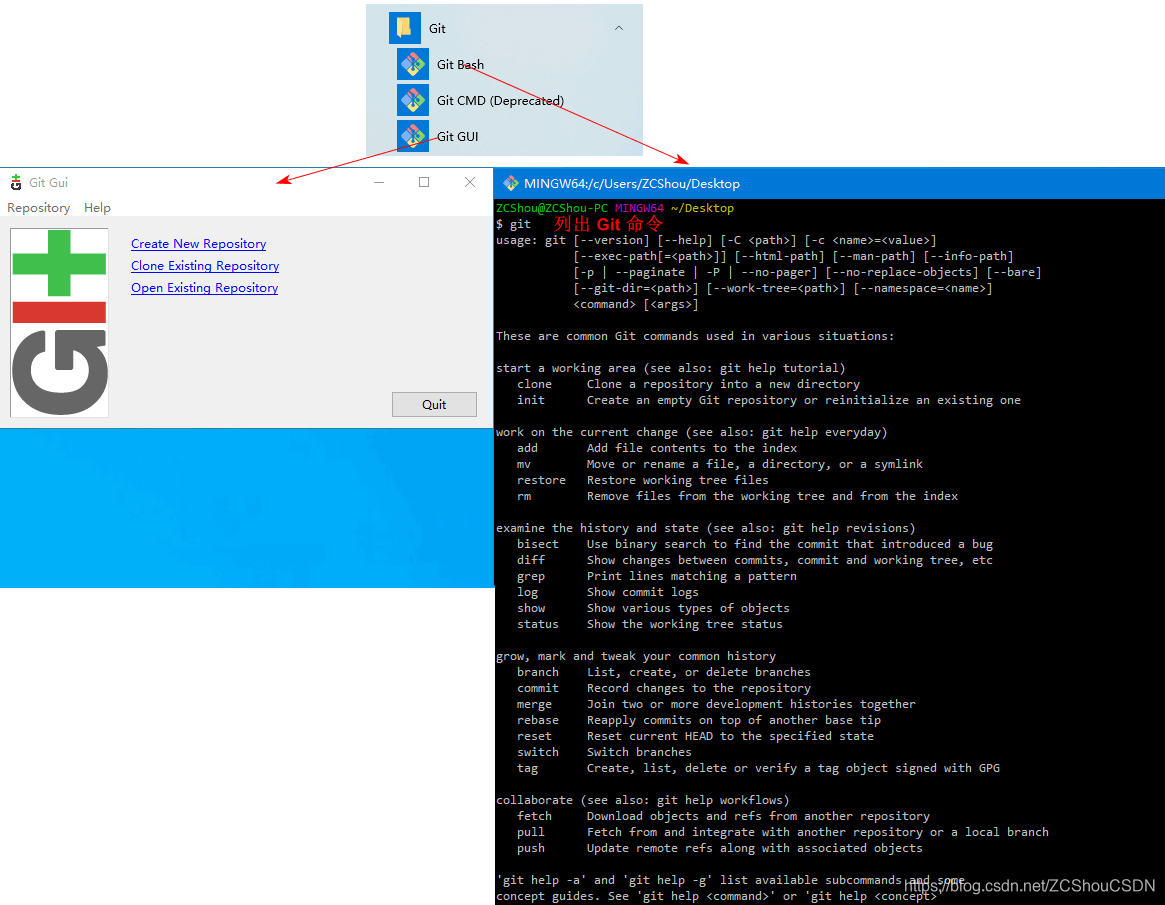
Task: Click the MINGW64 window title text
Action: [x=632, y=184]
